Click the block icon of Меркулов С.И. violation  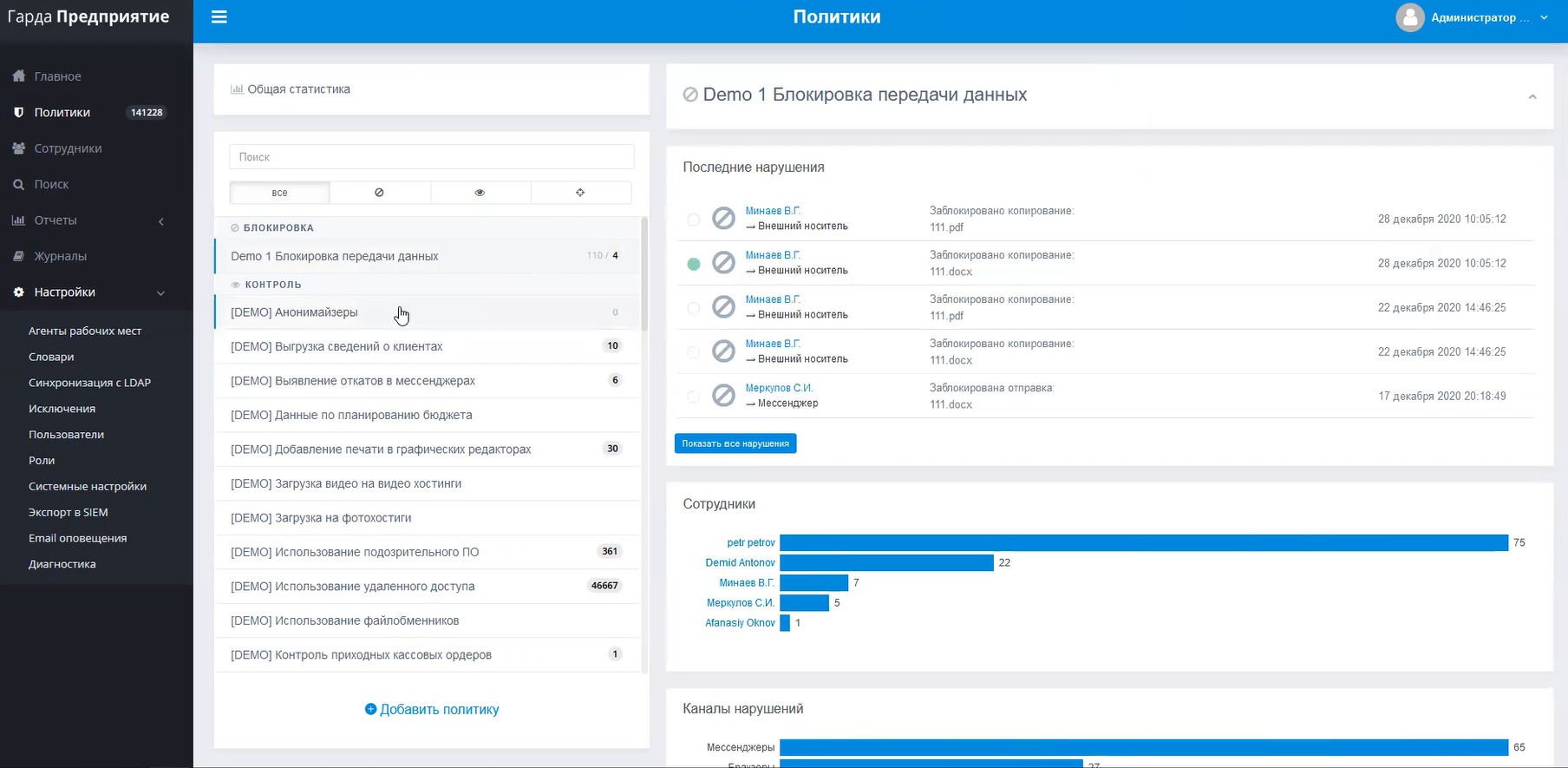pyautogui.click(x=723, y=396)
